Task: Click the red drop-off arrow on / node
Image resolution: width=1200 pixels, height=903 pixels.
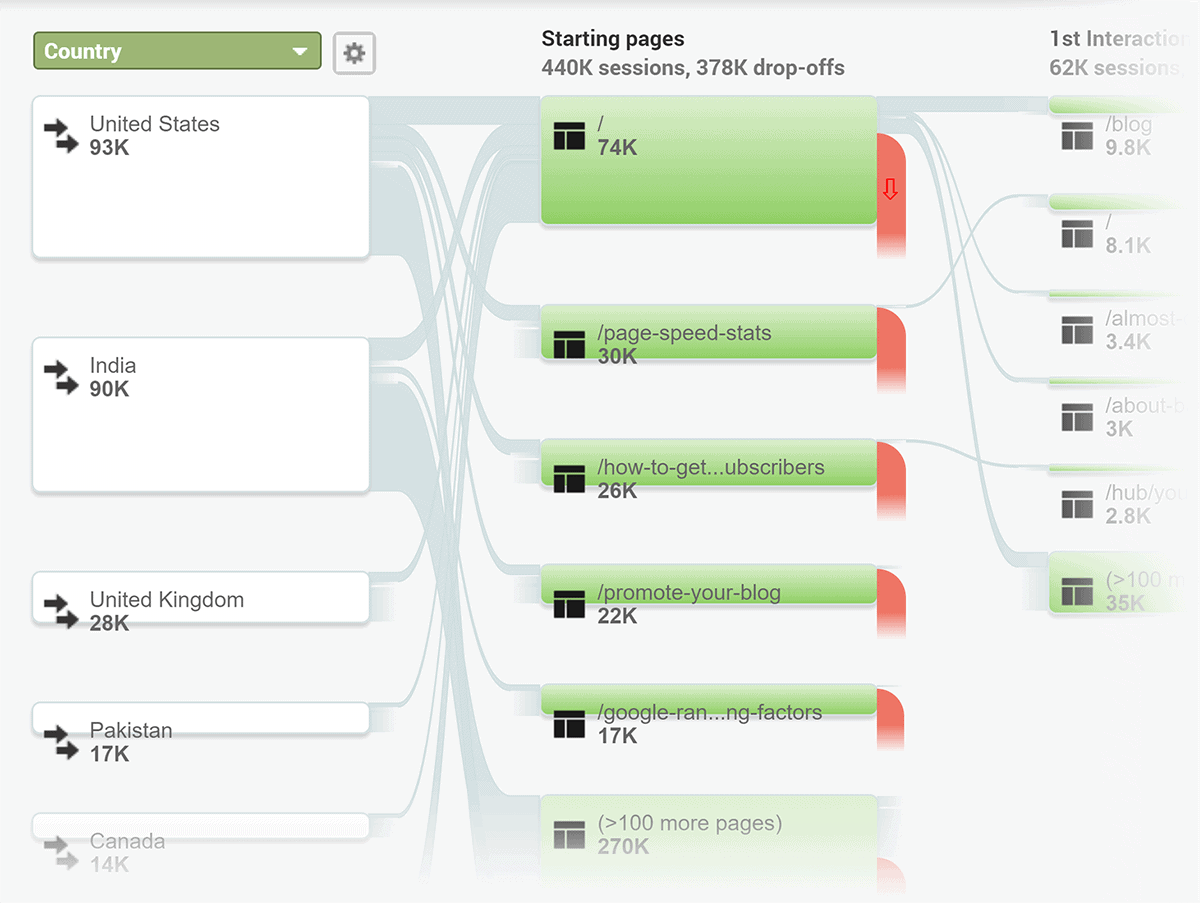Action: tap(890, 190)
